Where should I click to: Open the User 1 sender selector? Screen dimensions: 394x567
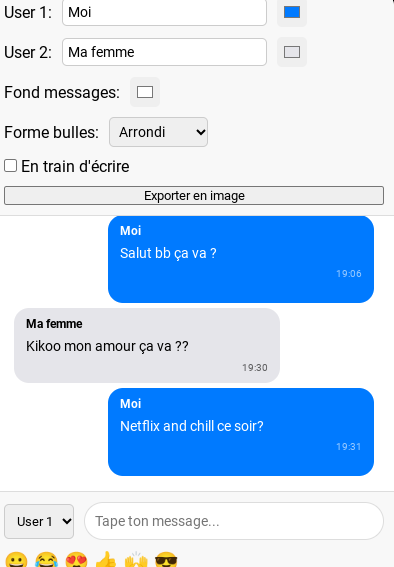coord(39,521)
